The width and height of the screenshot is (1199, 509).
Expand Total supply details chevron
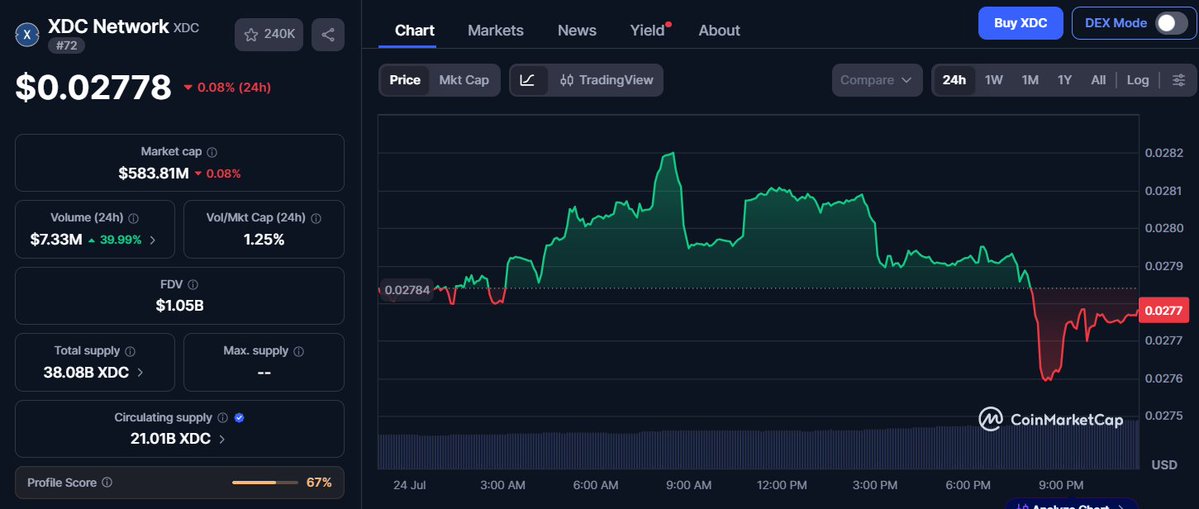140,373
